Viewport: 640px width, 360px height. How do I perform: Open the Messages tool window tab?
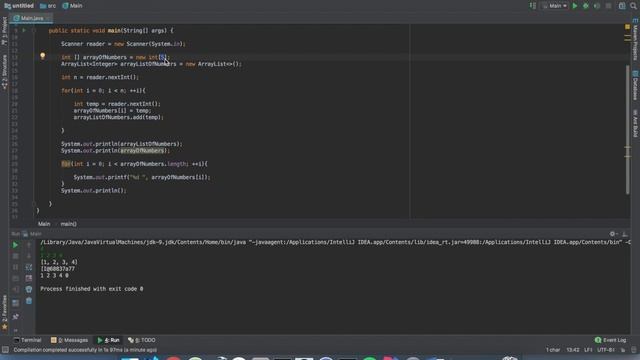click(69, 340)
